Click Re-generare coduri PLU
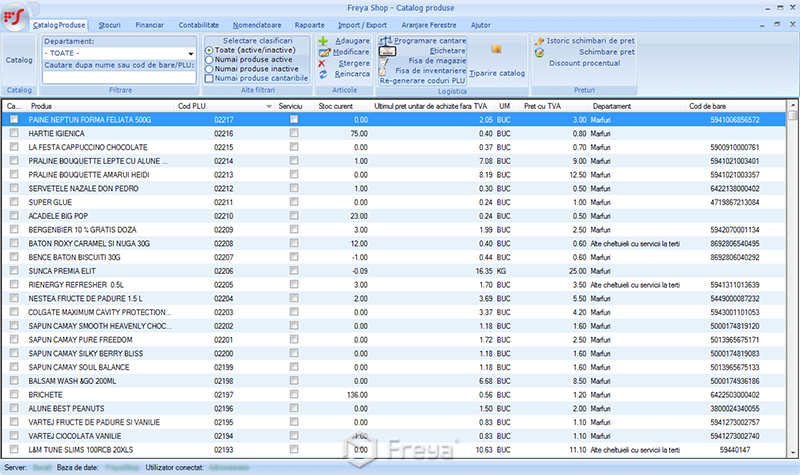The image size is (800, 475). (x=422, y=81)
